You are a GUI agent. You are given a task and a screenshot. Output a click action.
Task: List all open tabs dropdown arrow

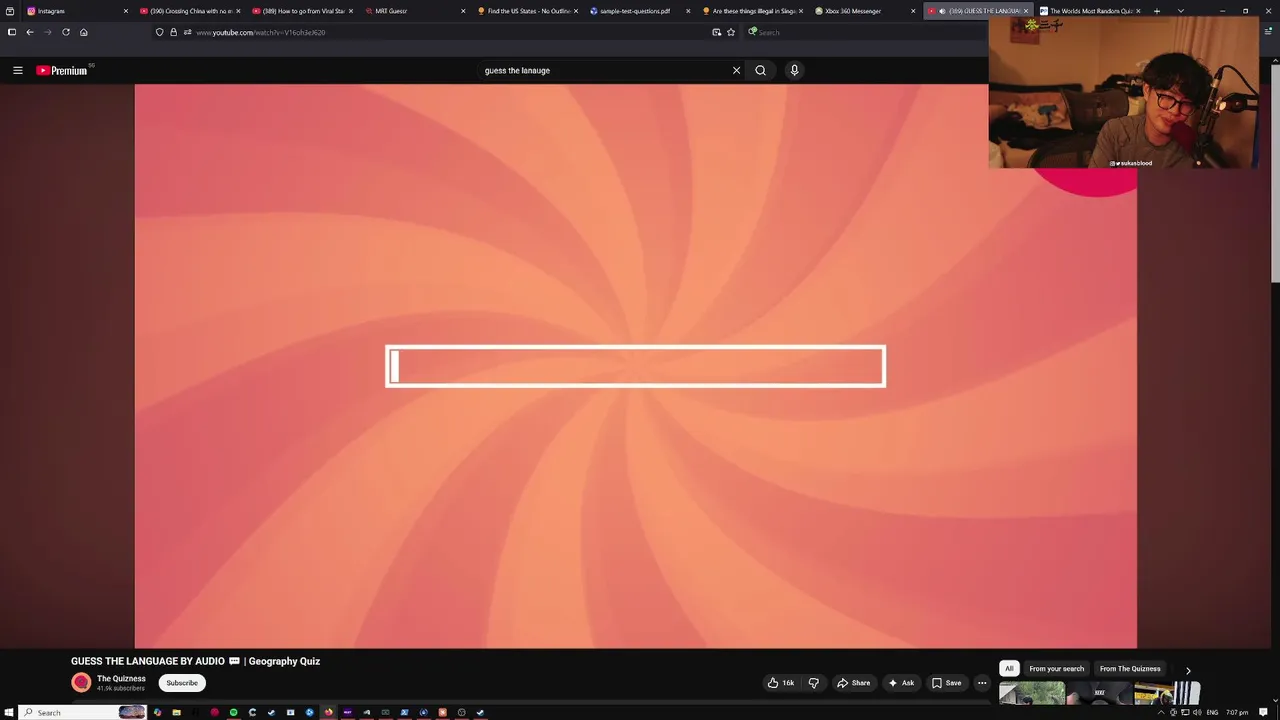(x=1181, y=11)
